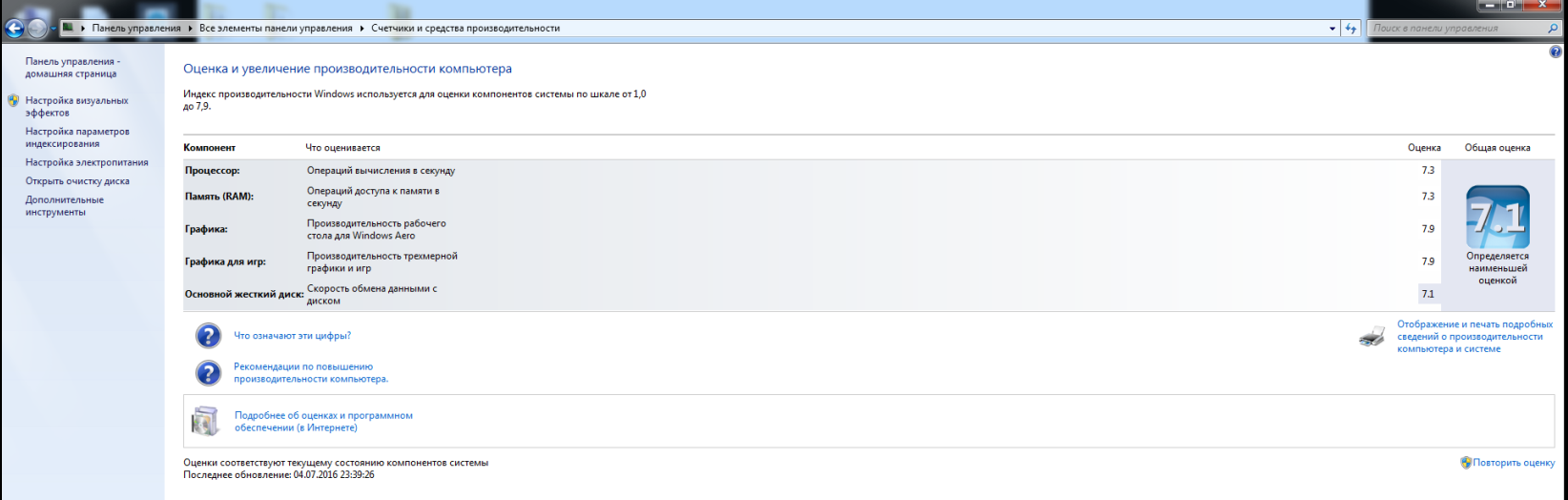Image resolution: width=1568 pixels, height=500 pixels.
Task: Click the refresh icon beside the address bar
Action: (x=1351, y=29)
